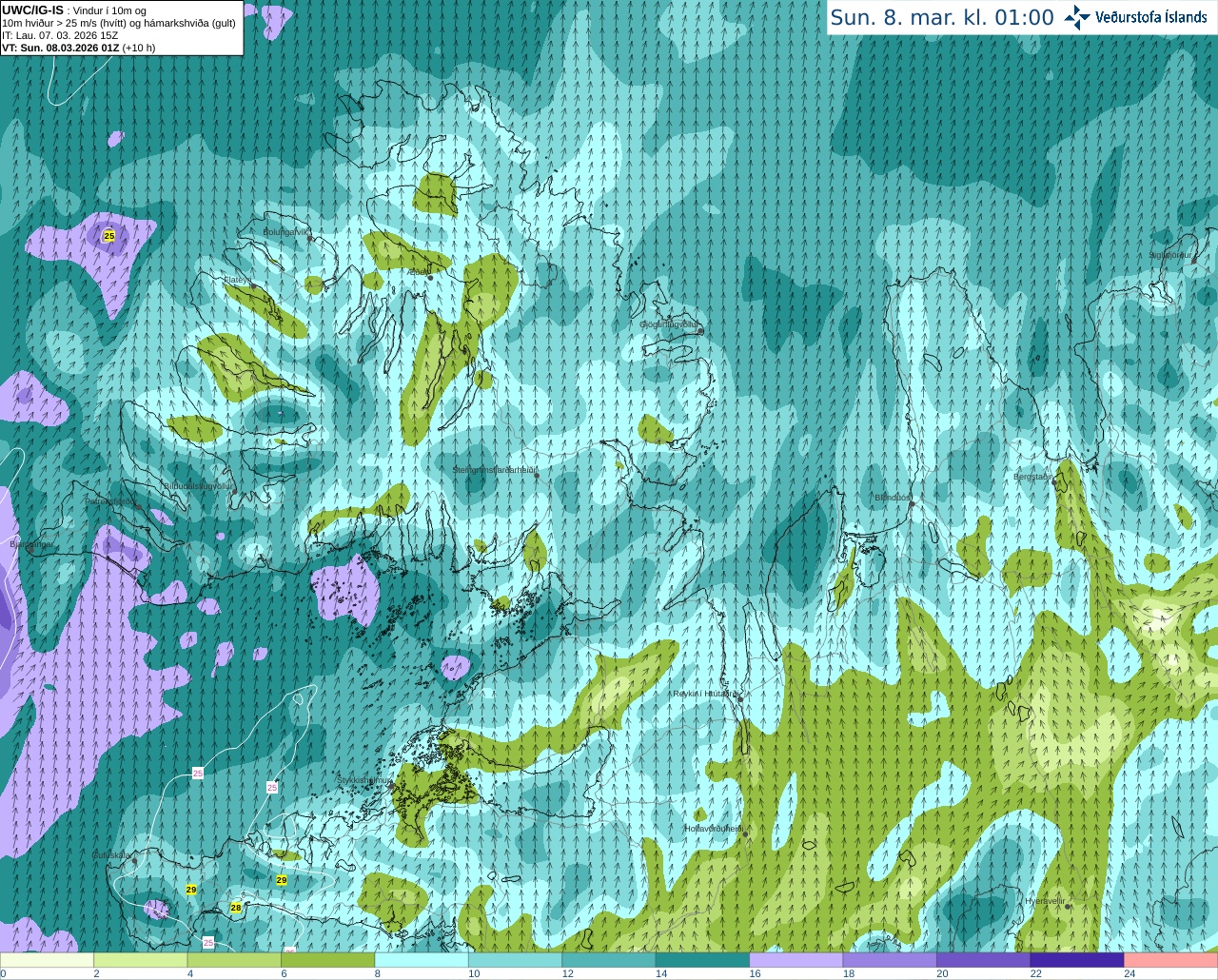Image resolution: width=1218 pixels, height=980 pixels.
Task: Click the 14–16 m/s dark teal legend swatch
Action: coord(702,960)
